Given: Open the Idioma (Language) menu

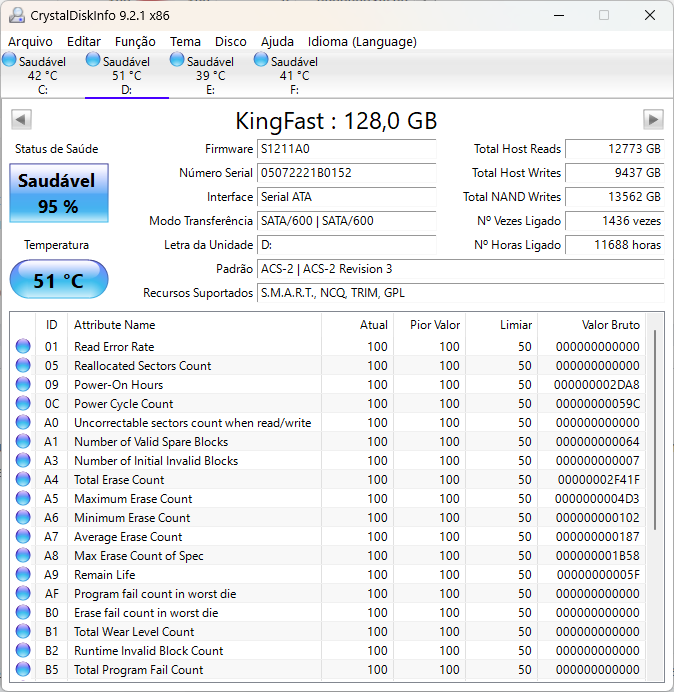Looking at the screenshot, I should click(x=362, y=41).
